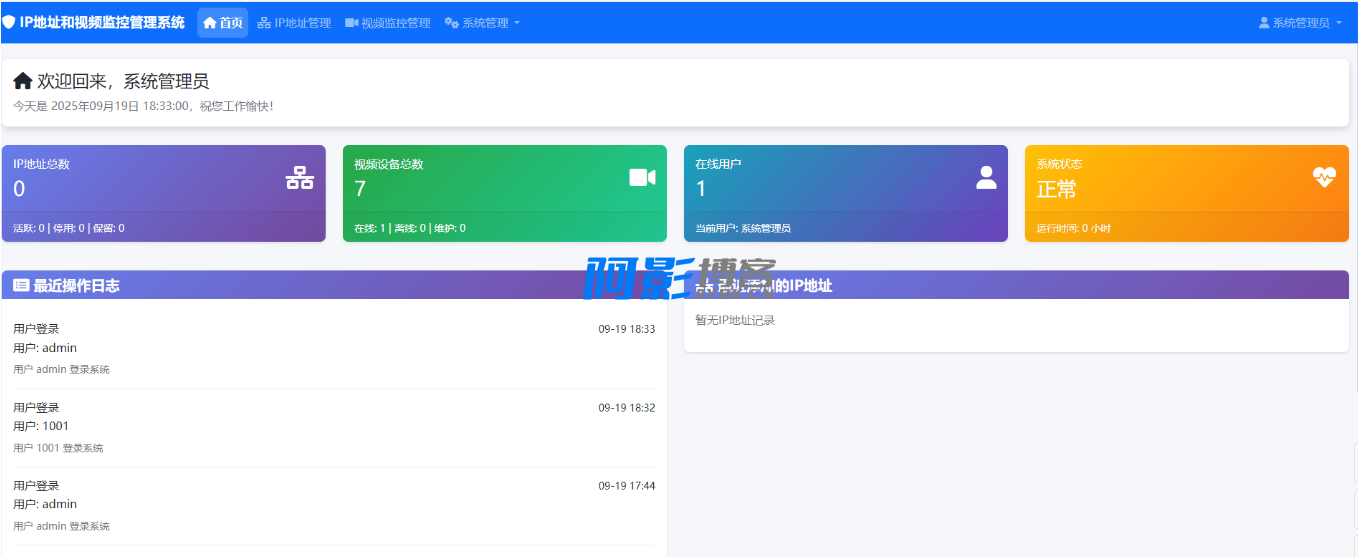Select the 09-19 17:44 admin login entry
This screenshot has height=557, width=1358.
[334, 505]
